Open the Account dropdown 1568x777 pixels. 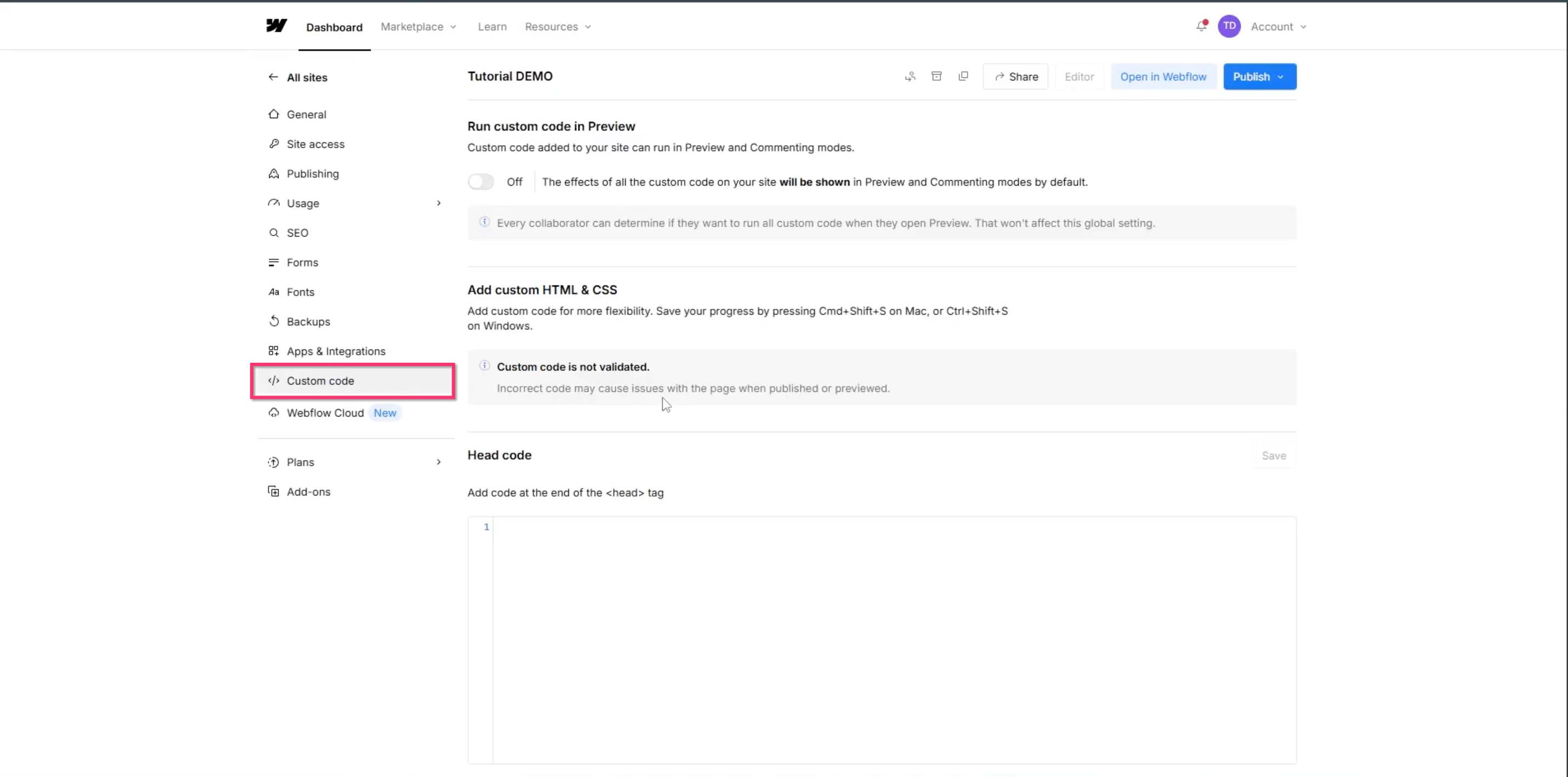click(1279, 27)
